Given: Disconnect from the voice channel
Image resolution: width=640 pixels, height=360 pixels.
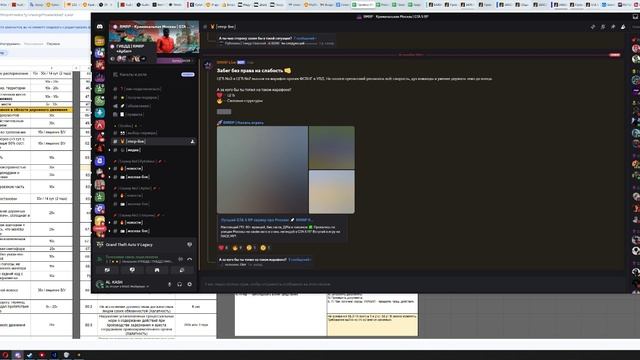Looking at the screenshot, I should click(189, 259).
